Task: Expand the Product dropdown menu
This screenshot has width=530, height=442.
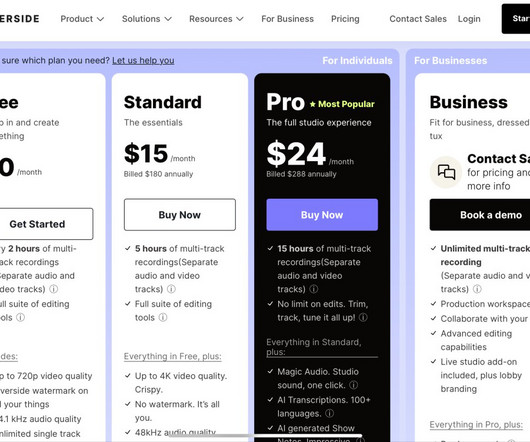Action: pyautogui.click(x=82, y=19)
